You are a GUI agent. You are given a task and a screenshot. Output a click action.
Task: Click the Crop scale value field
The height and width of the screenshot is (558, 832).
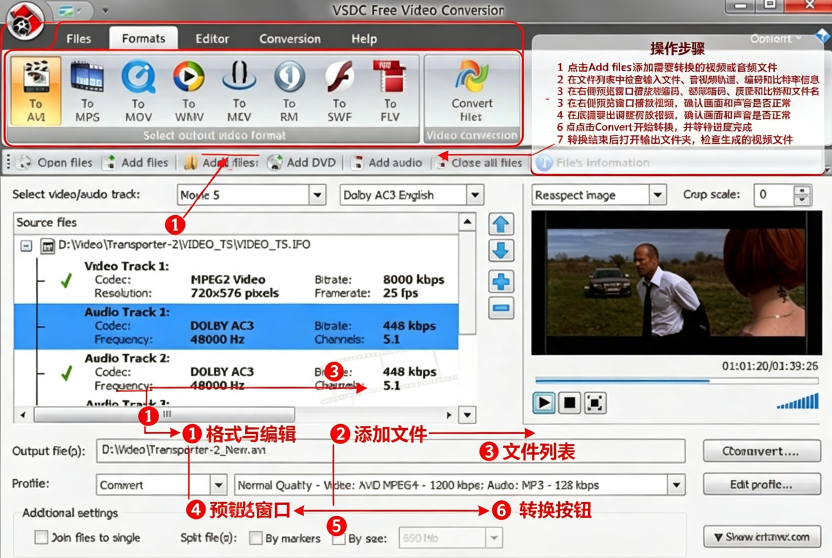coord(774,195)
